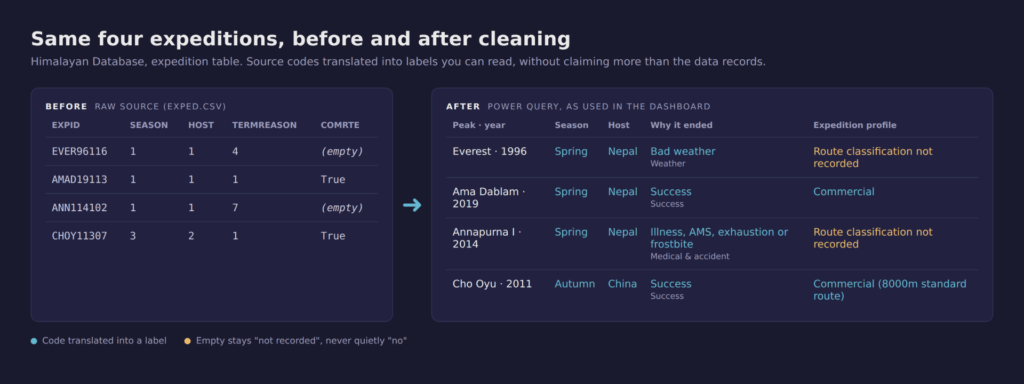The height and width of the screenshot is (384, 1024).
Task: Select the CHOY11307 expedition ID cell
Action: click(x=80, y=236)
